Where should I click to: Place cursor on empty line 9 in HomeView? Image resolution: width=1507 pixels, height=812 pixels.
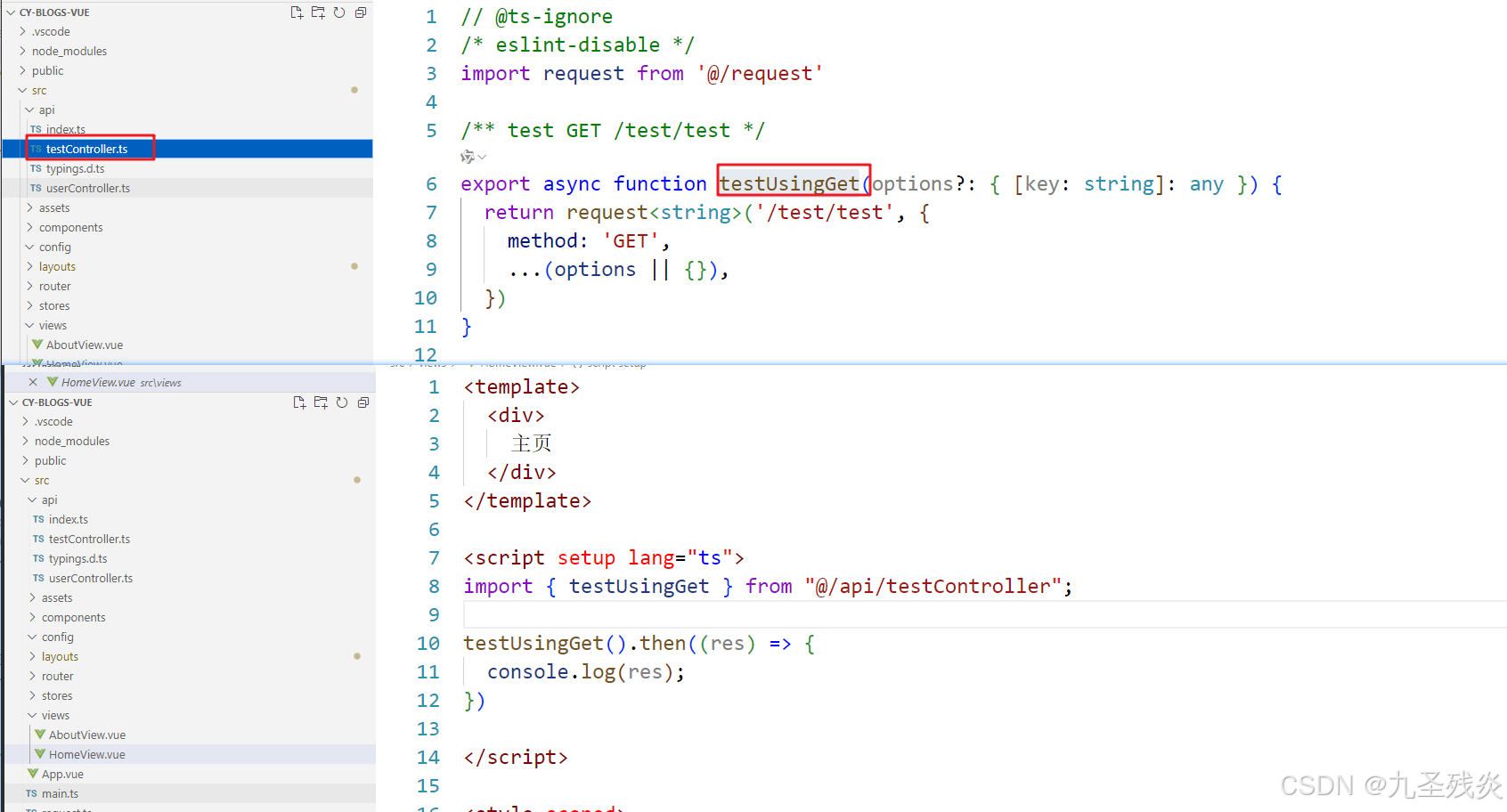click(x=985, y=614)
